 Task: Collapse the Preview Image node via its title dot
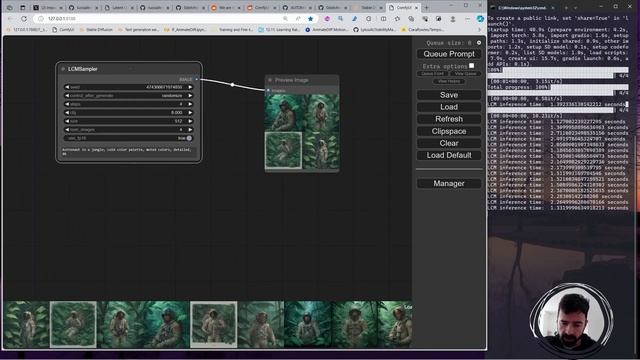[270, 80]
